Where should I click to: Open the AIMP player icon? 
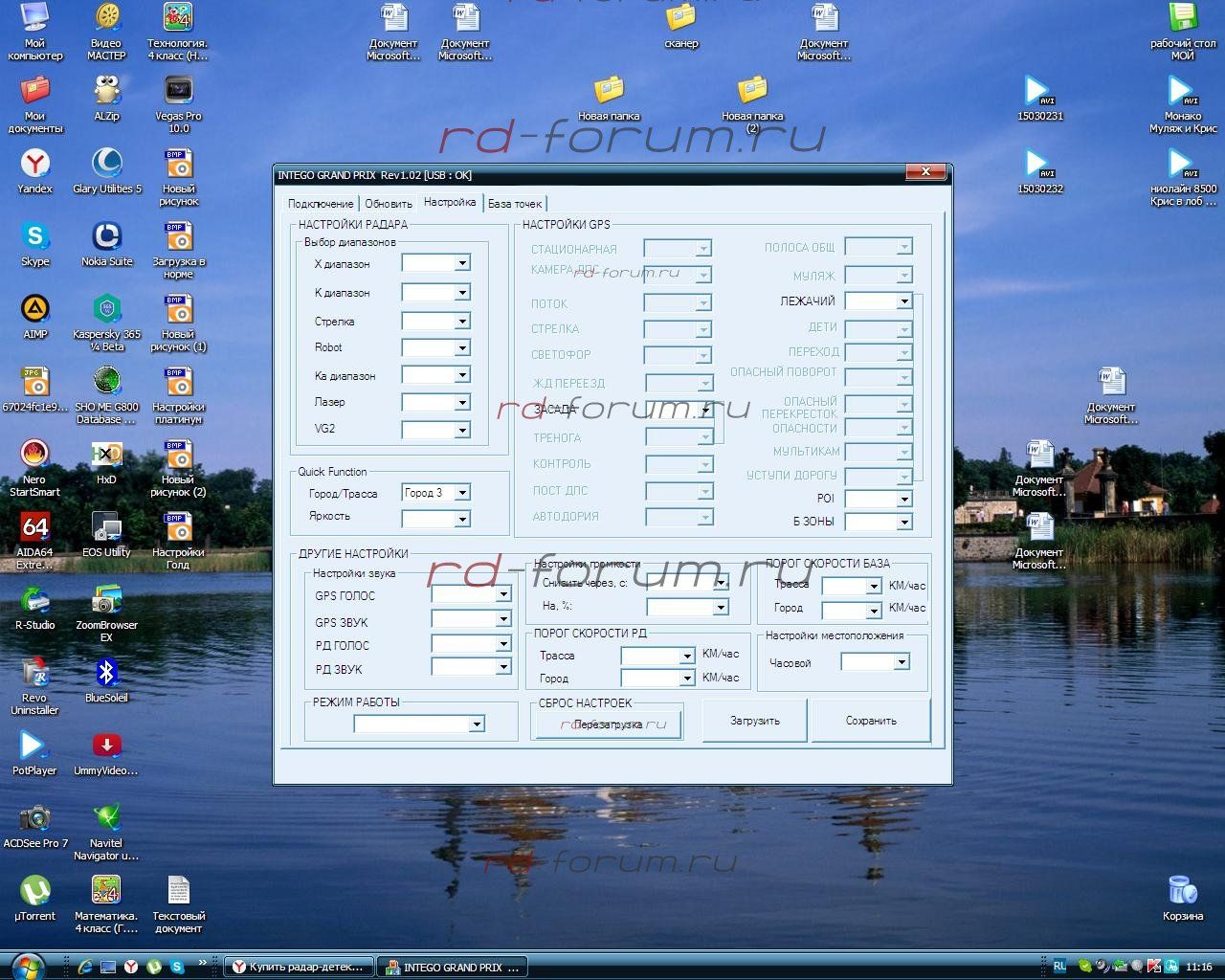(34, 309)
